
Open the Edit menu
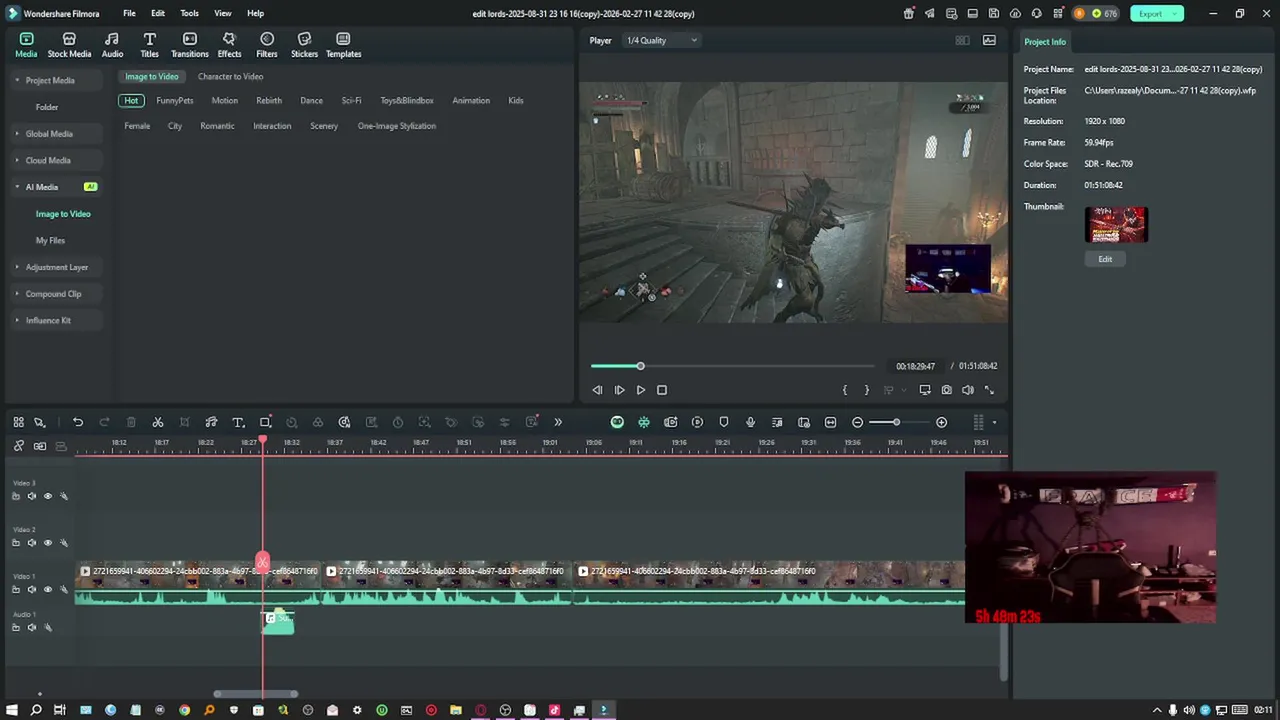click(158, 13)
